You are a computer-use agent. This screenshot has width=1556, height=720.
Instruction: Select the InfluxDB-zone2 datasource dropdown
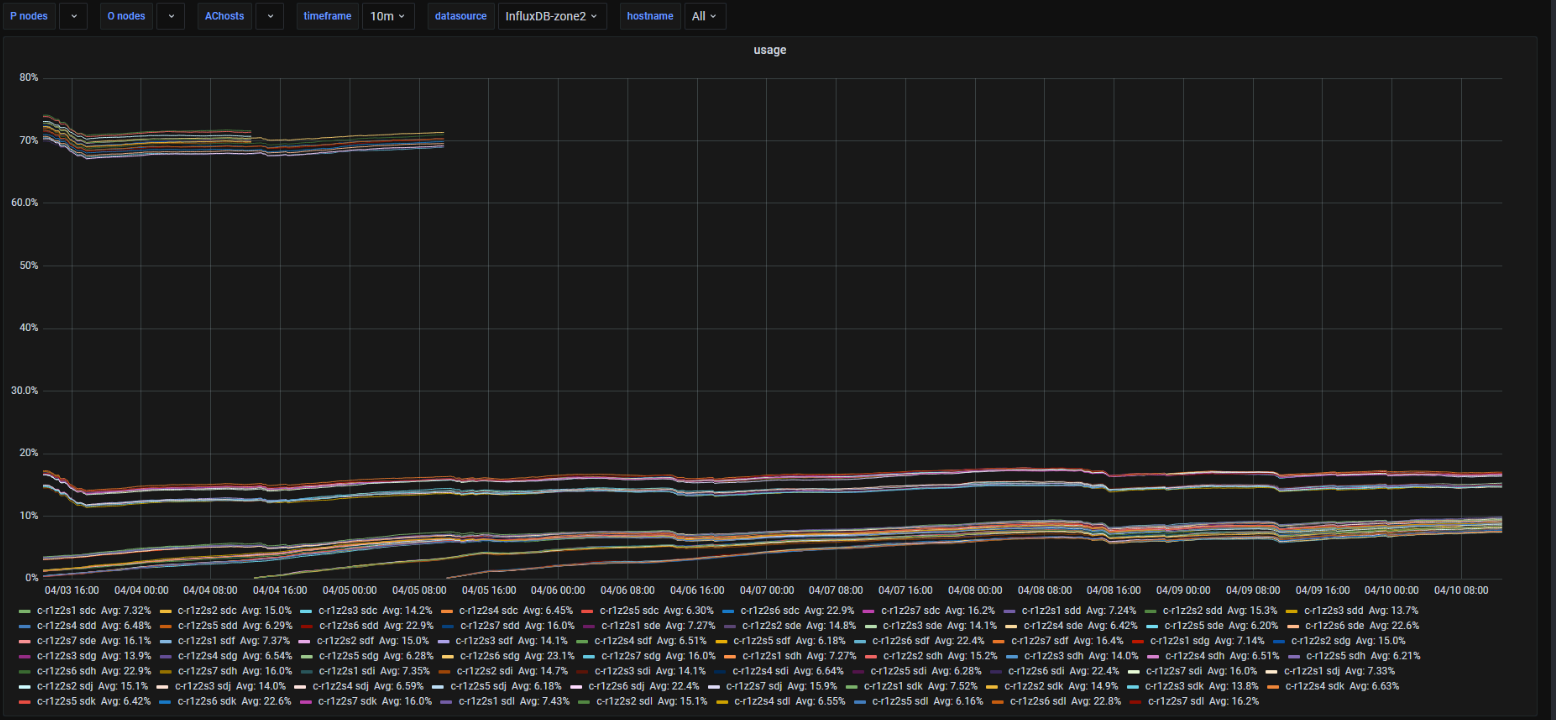552,16
